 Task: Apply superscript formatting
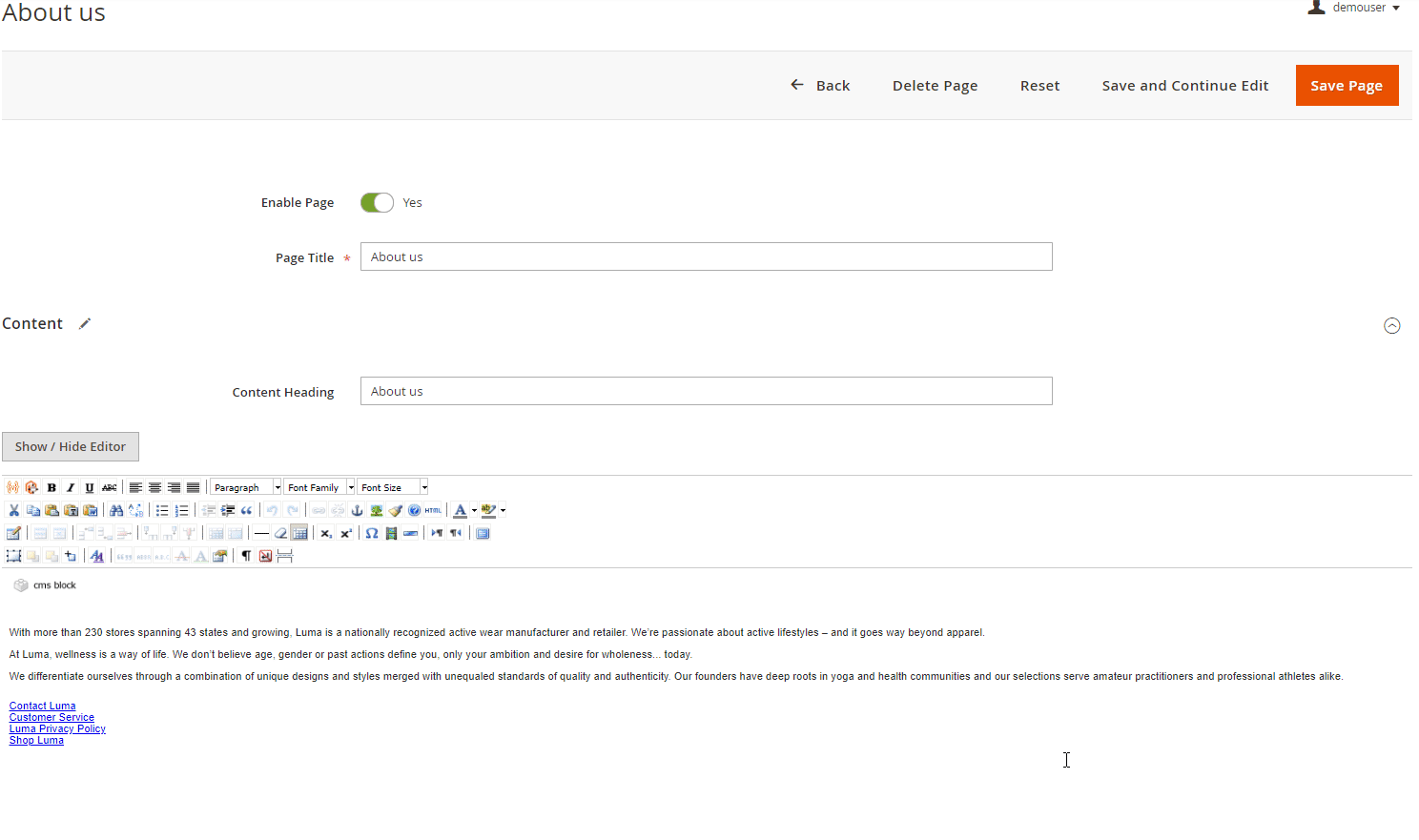(x=345, y=533)
